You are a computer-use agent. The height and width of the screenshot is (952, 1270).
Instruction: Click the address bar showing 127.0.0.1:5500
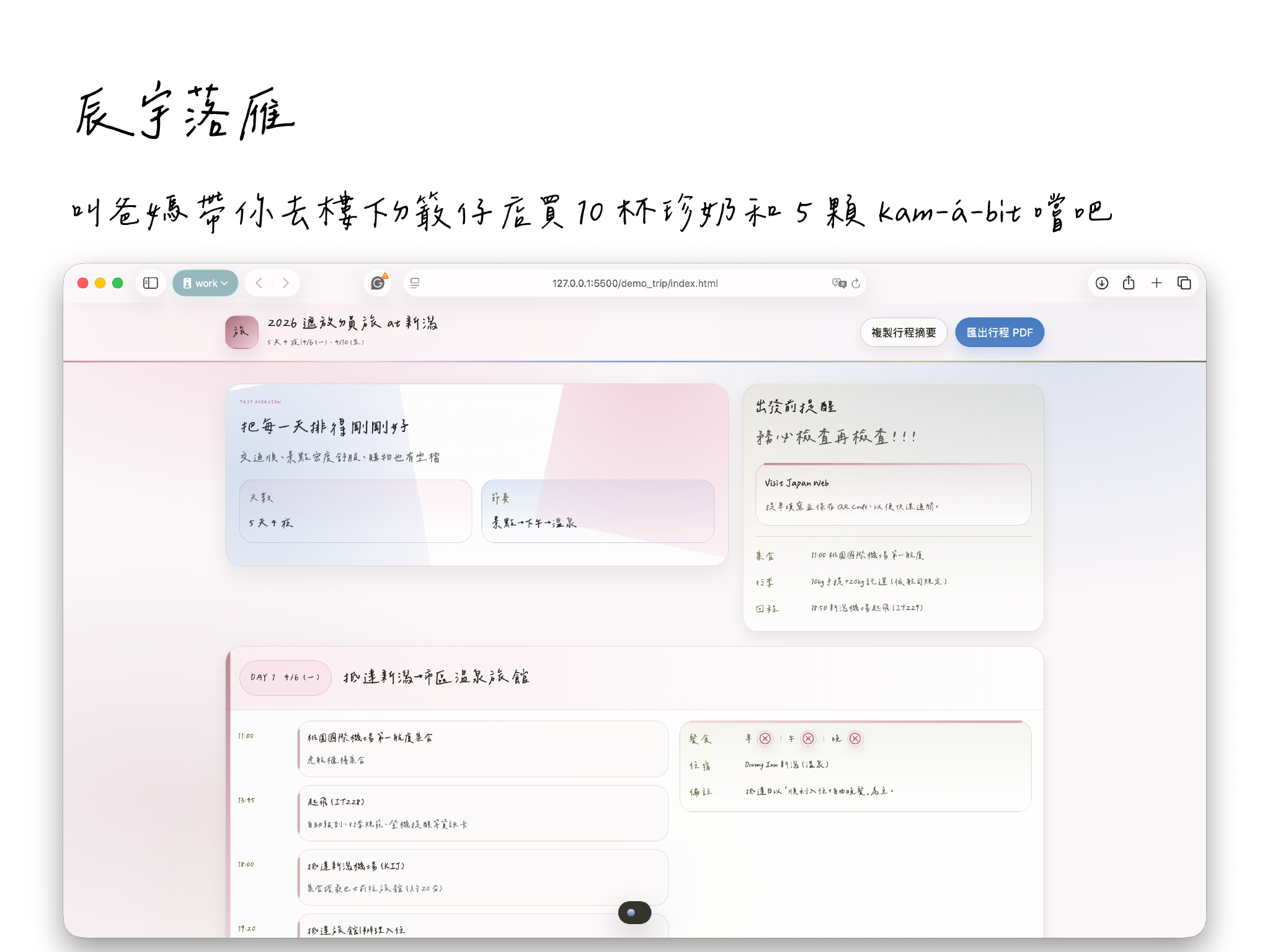(x=635, y=283)
